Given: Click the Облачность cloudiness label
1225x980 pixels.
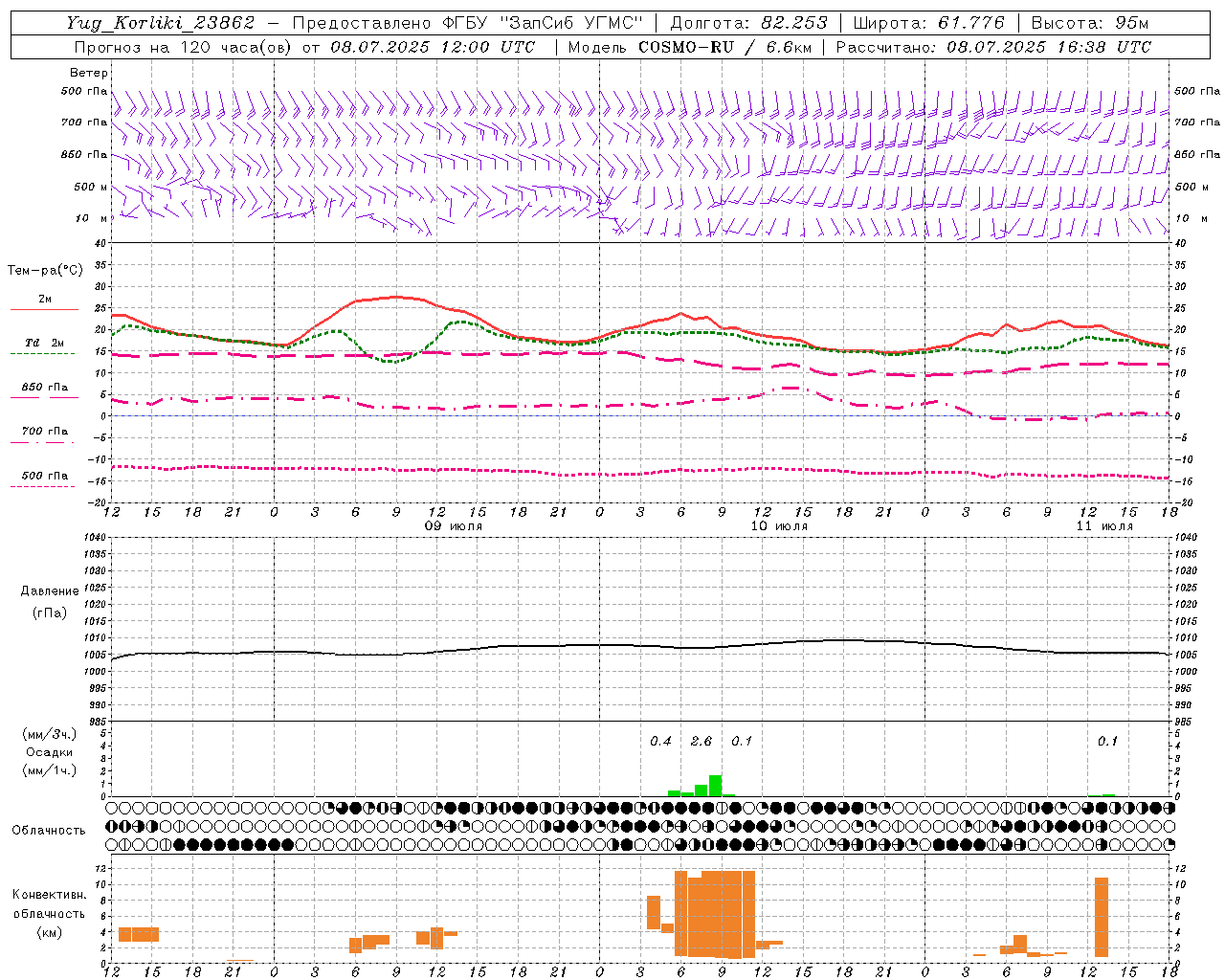Looking at the screenshot, I should click(x=49, y=830).
